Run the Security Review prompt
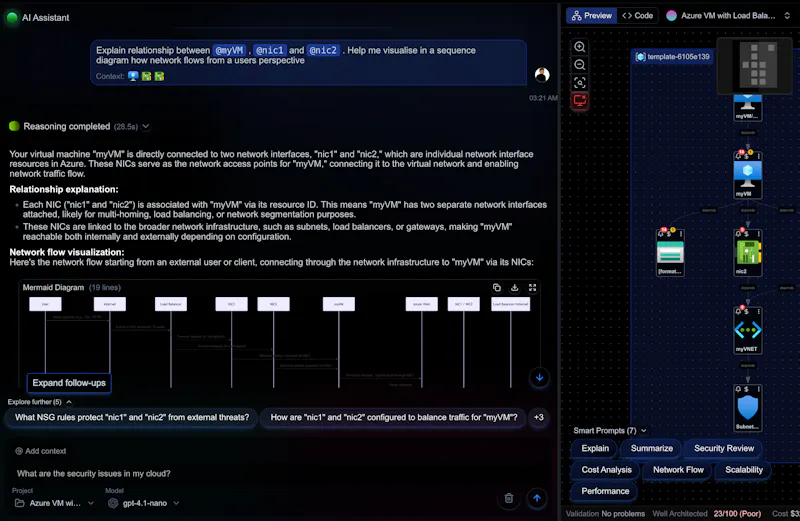 723,449
